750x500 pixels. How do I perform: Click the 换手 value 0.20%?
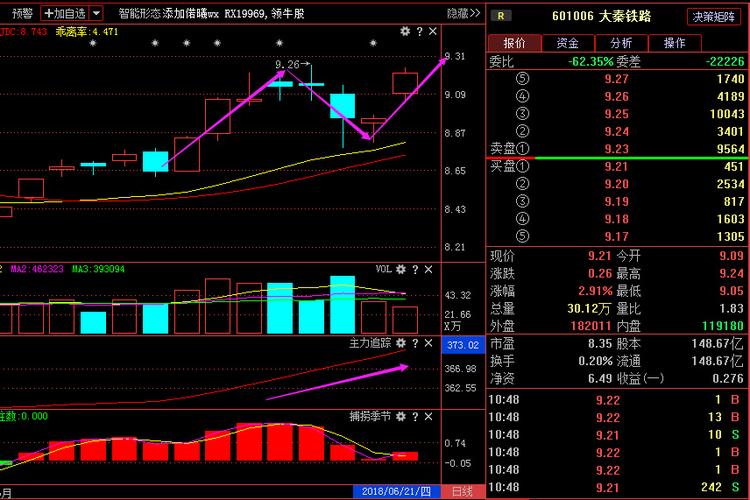click(x=595, y=361)
